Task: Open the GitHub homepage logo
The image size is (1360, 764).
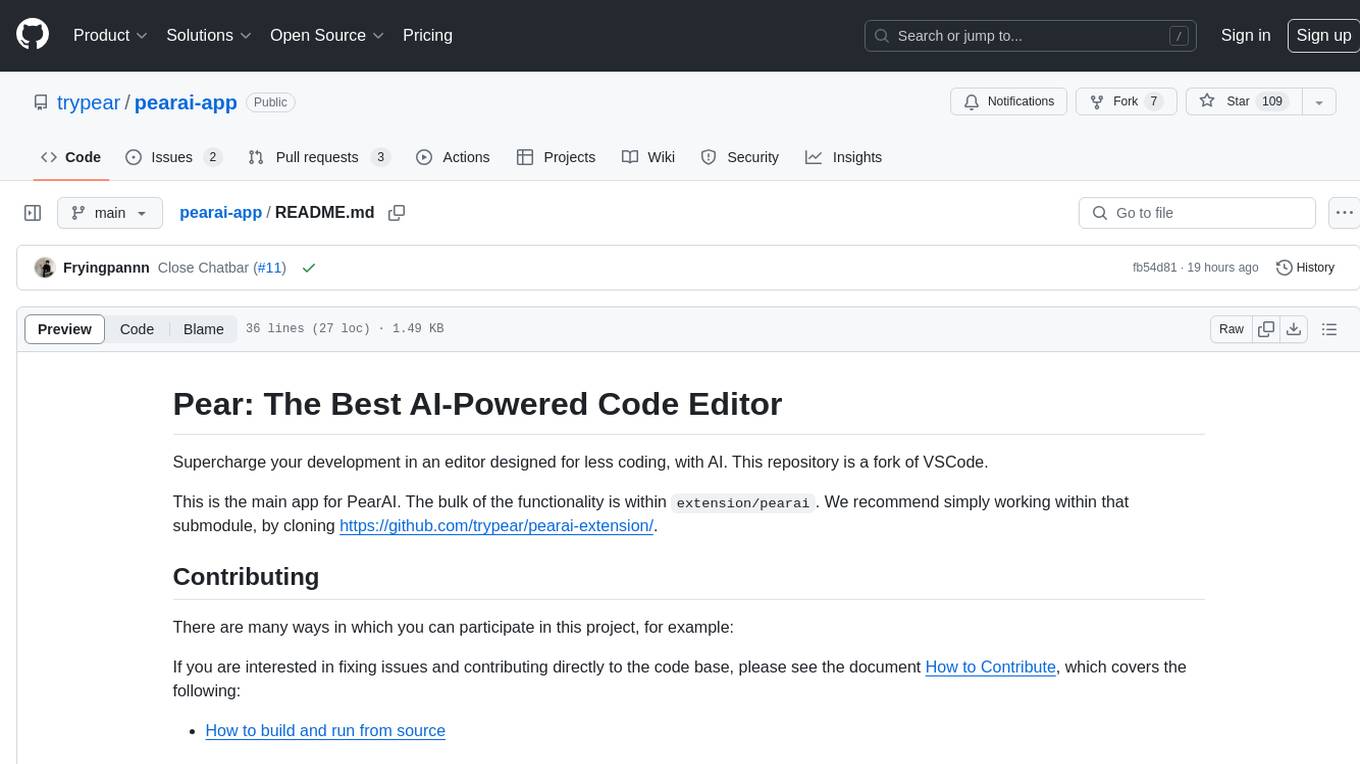Action: [x=32, y=35]
